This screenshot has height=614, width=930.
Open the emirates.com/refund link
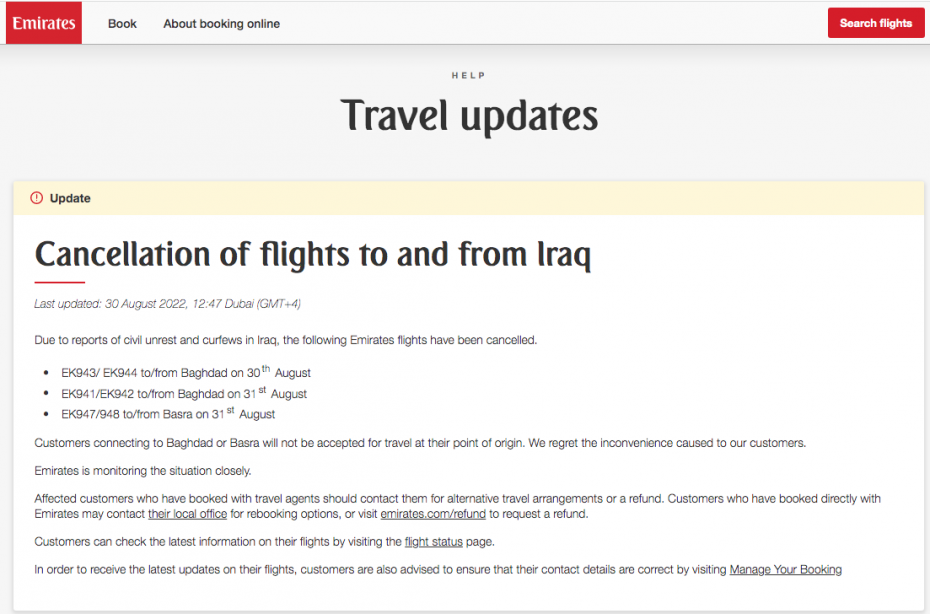pos(433,514)
